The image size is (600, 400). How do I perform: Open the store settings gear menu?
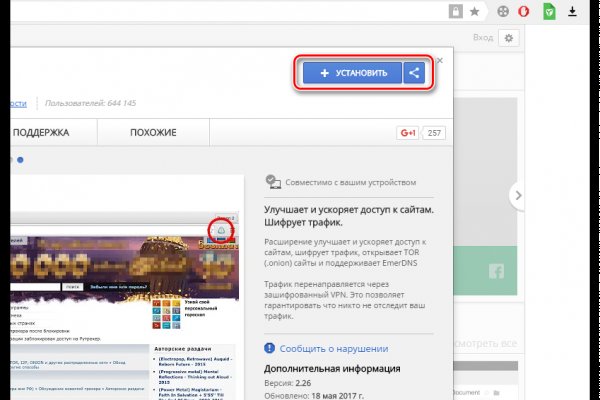pyautogui.click(x=510, y=37)
